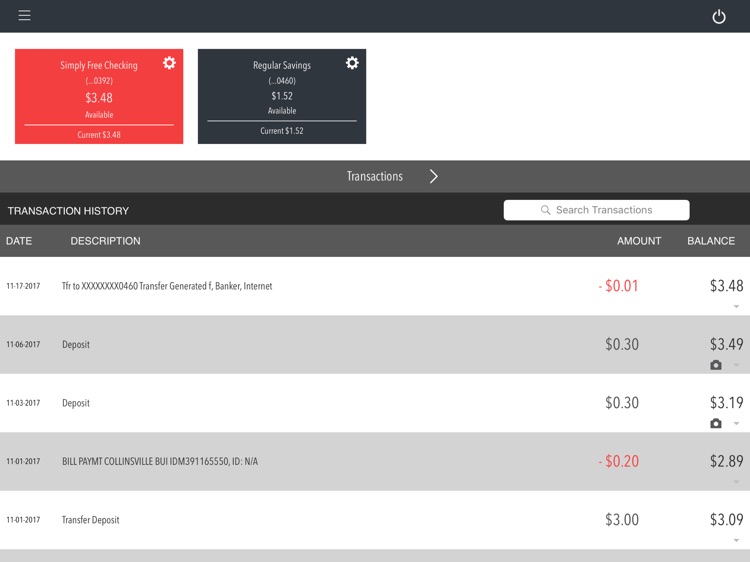Expand details for the $3.19 balance deposit
The height and width of the screenshot is (562, 750).
click(737, 423)
